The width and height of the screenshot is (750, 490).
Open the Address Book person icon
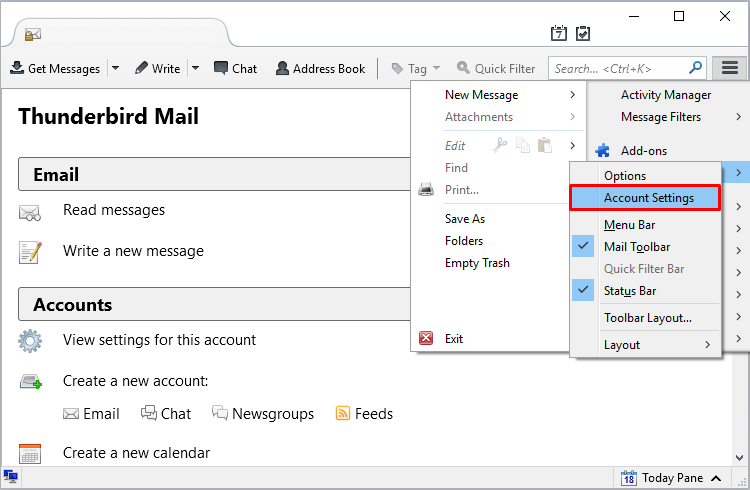(282, 68)
